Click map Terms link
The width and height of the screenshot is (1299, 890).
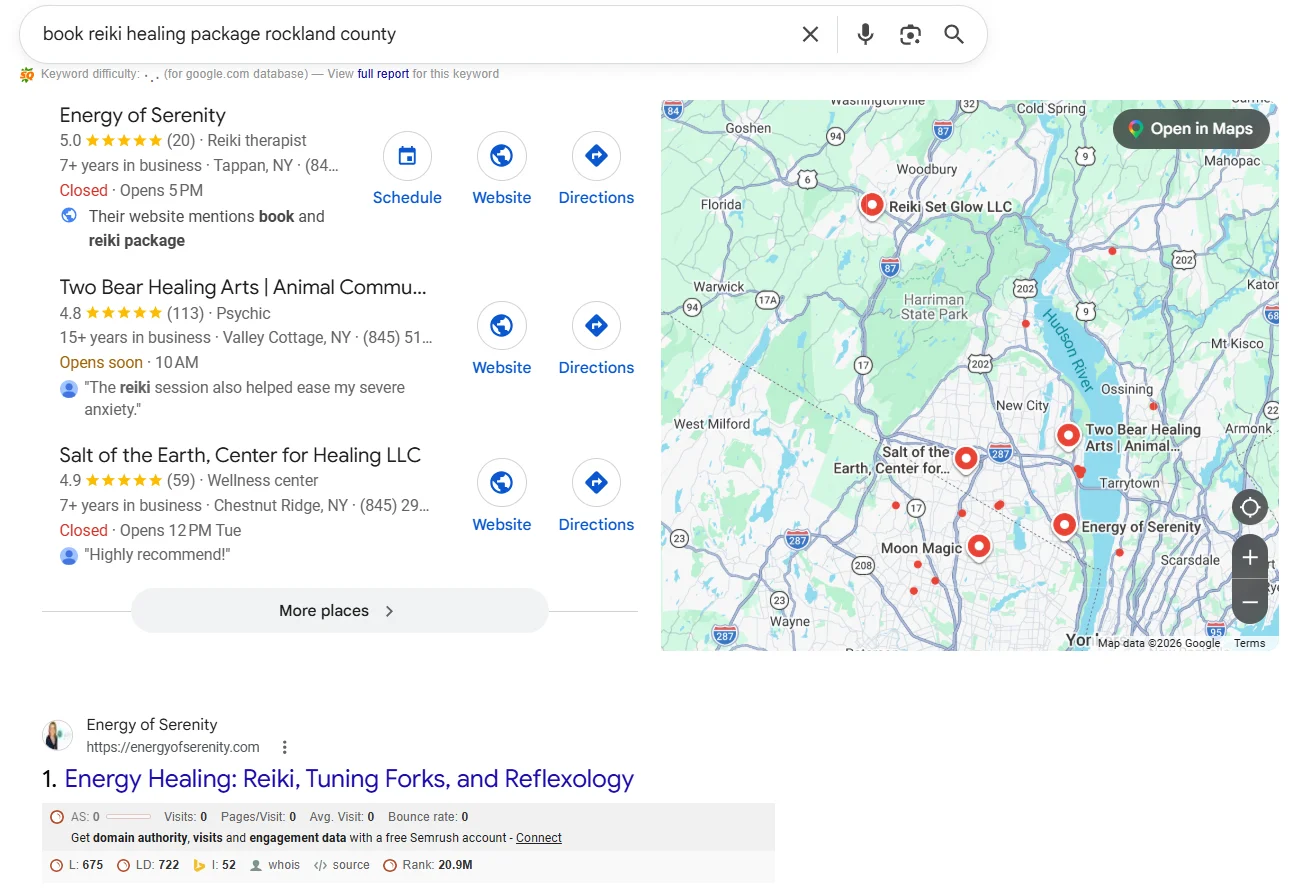[1250, 643]
